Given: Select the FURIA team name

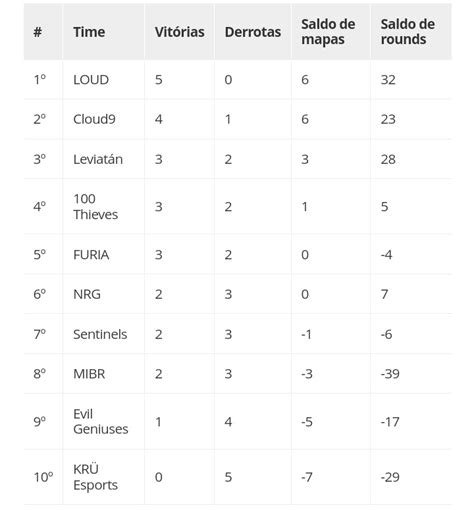Looking at the screenshot, I should [91, 255].
